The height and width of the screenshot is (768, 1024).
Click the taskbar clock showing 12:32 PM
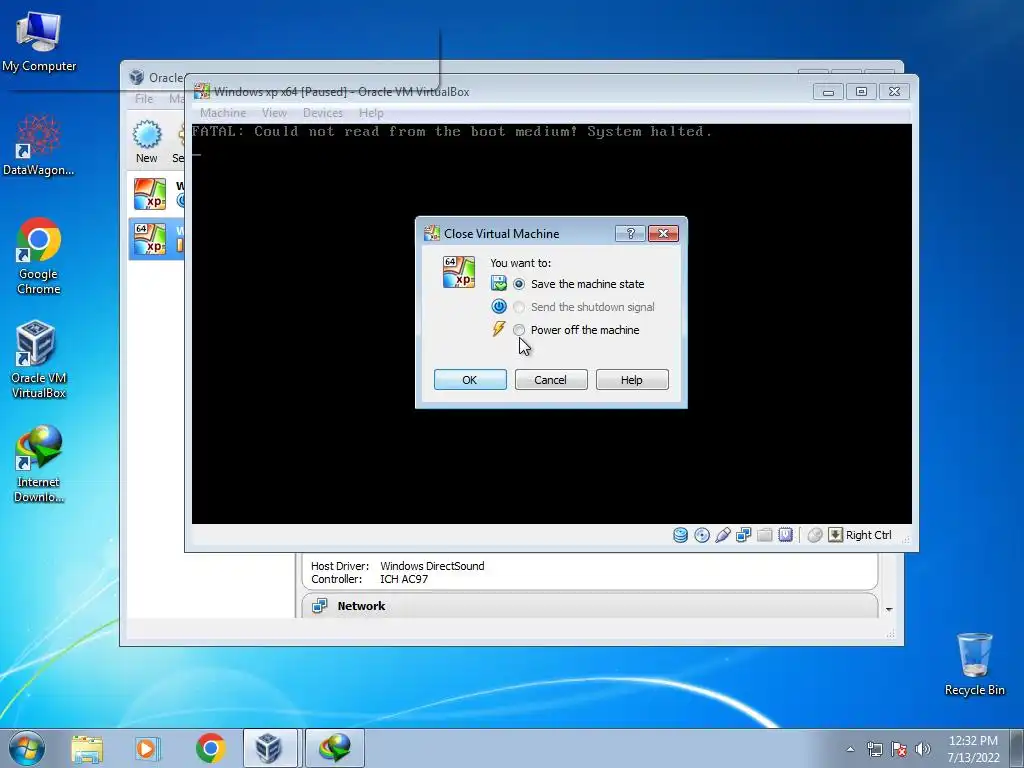973,748
